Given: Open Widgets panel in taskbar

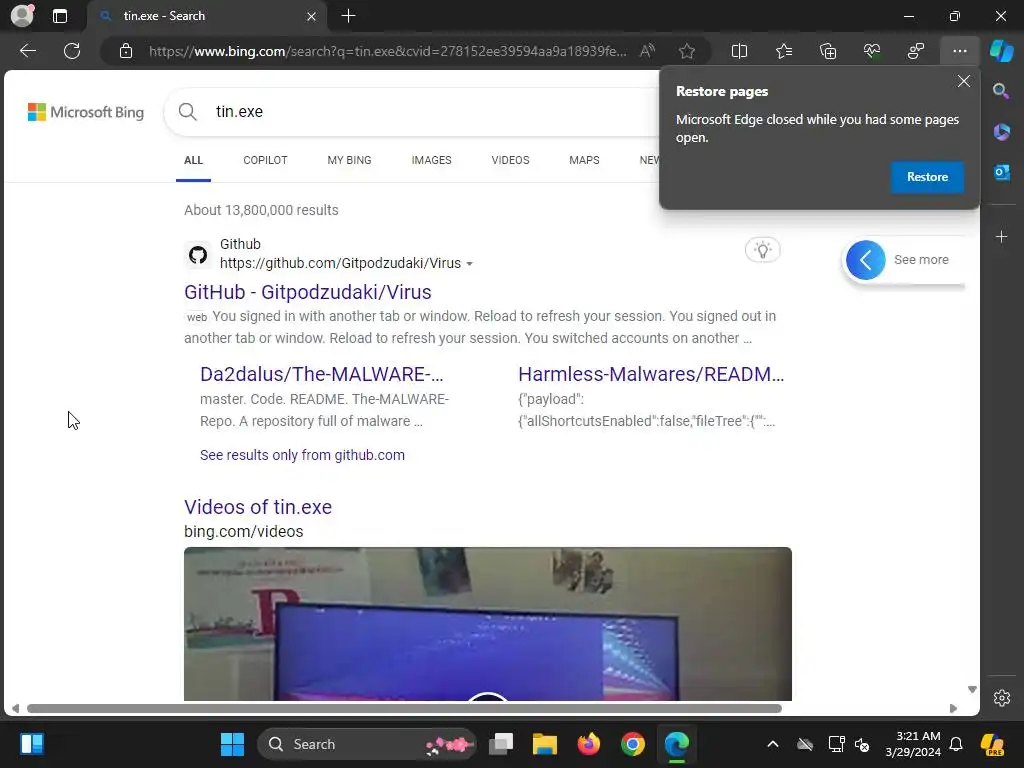Looking at the screenshot, I should tap(31, 744).
